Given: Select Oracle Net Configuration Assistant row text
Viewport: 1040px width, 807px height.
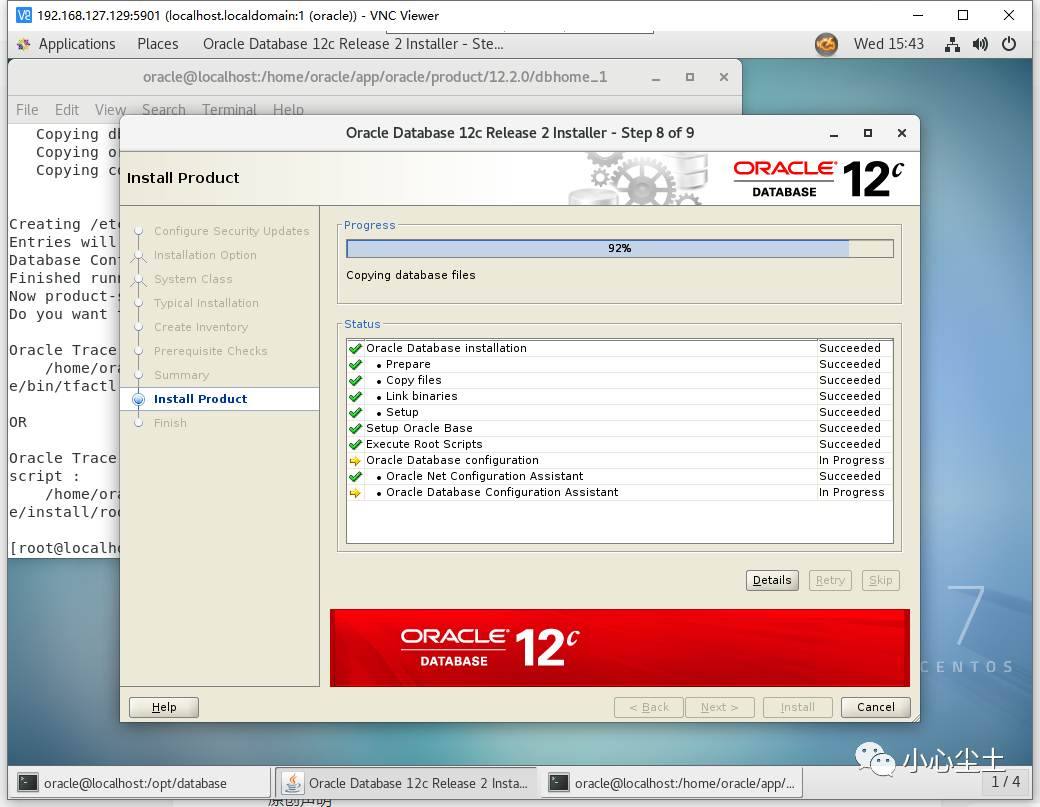Looking at the screenshot, I should 485,476.
